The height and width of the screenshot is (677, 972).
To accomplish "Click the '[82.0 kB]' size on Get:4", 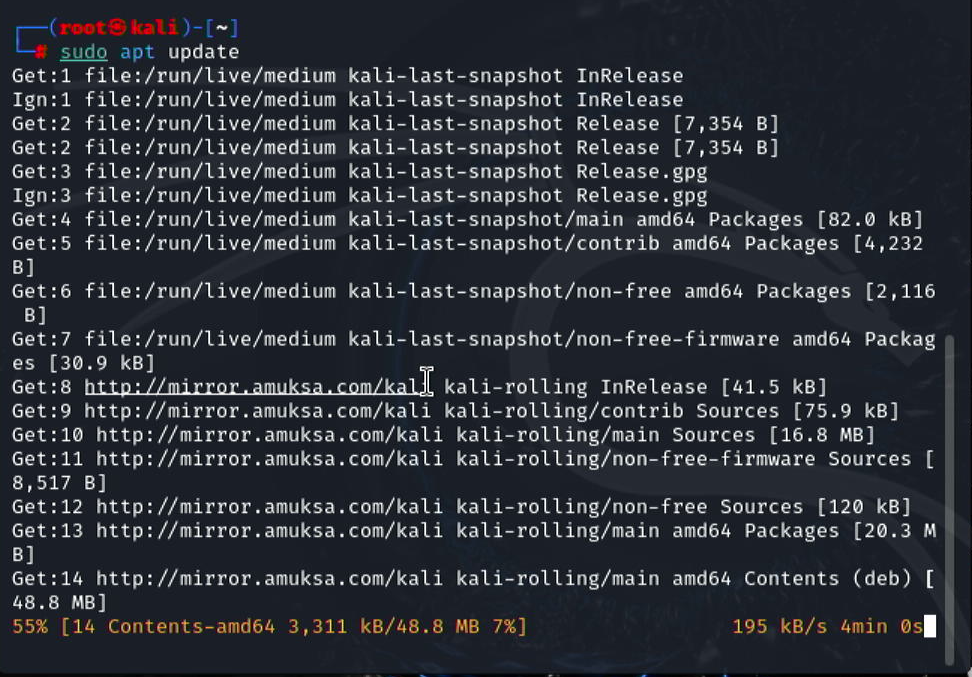I will pyautogui.click(x=870, y=220).
